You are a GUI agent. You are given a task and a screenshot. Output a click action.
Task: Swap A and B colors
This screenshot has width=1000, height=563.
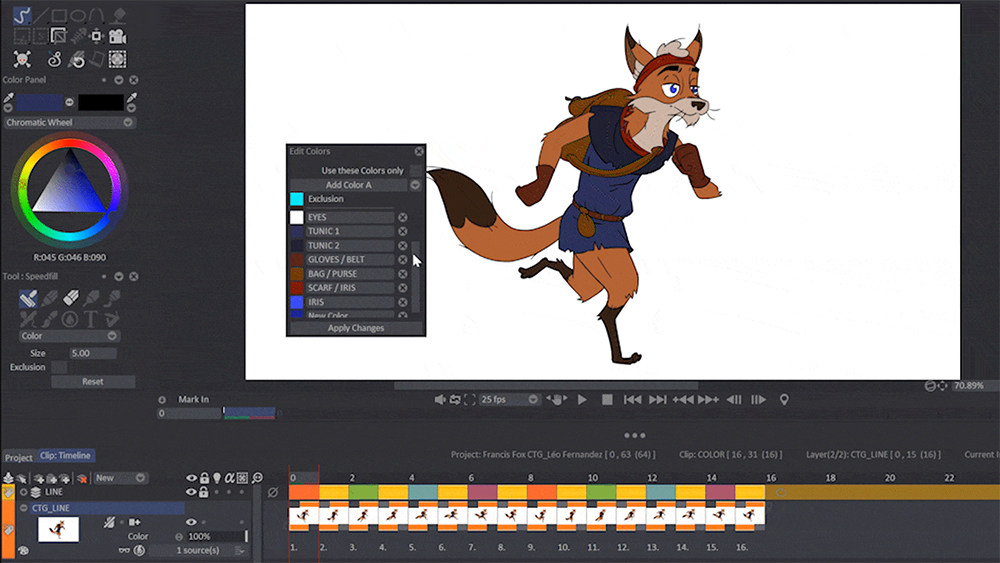click(x=69, y=102)
